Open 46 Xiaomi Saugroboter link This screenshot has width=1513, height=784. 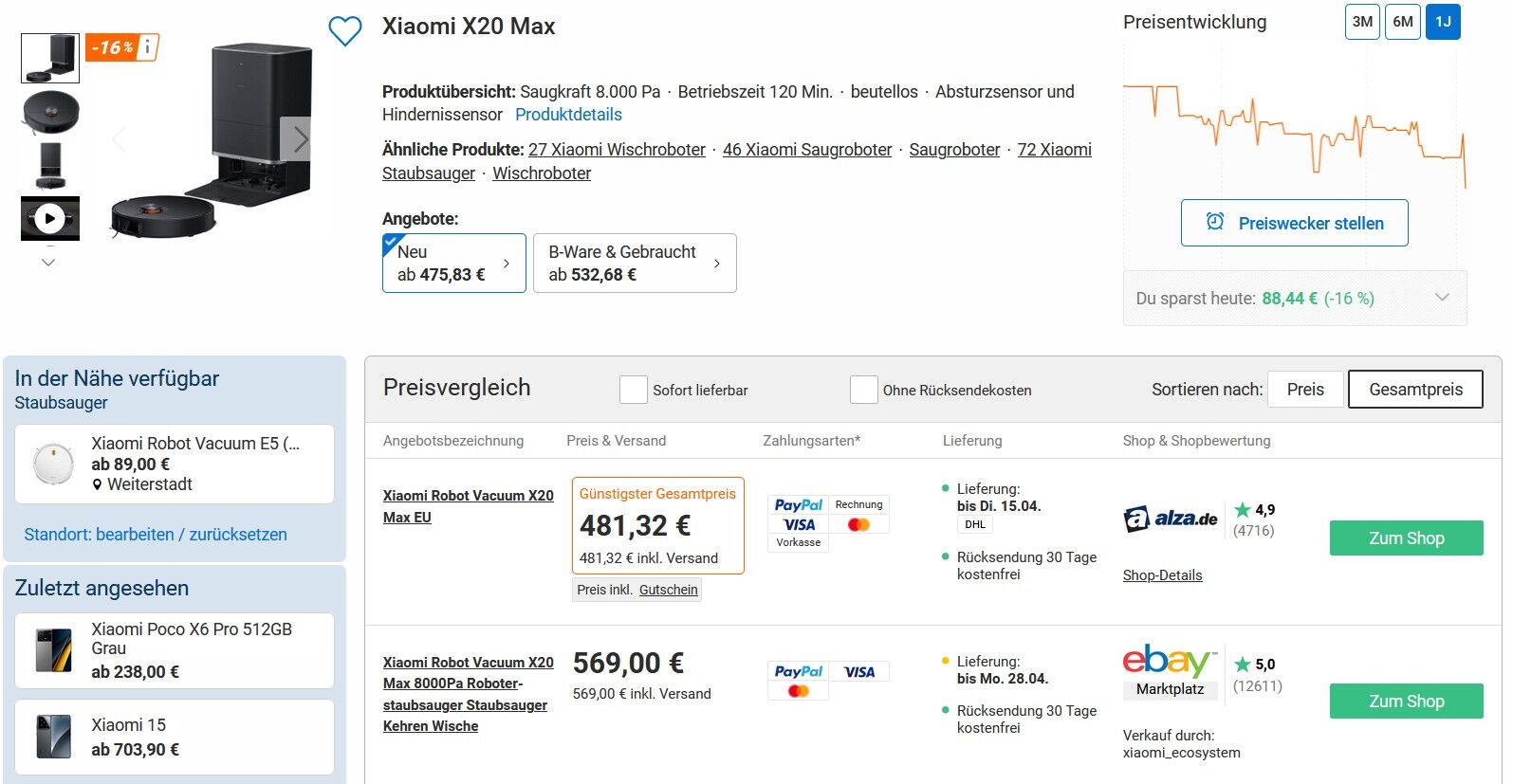tap(807, 150)
